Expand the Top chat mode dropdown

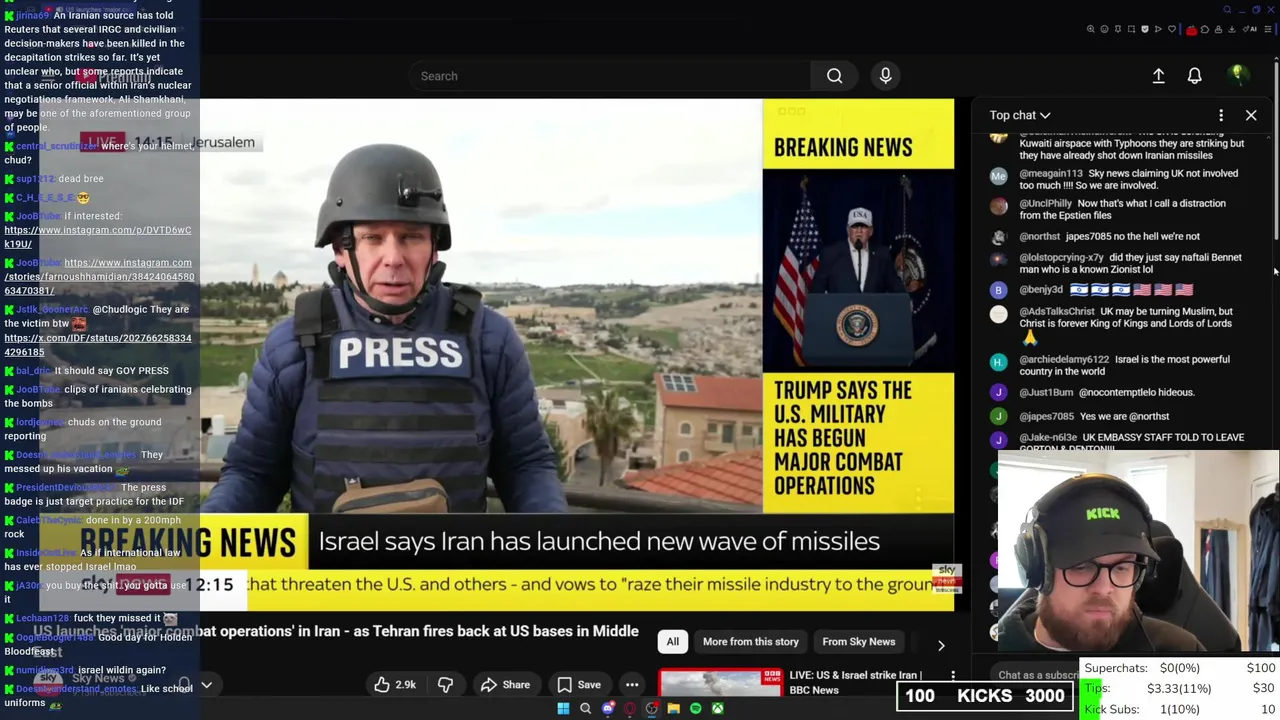pos(1020,115)
